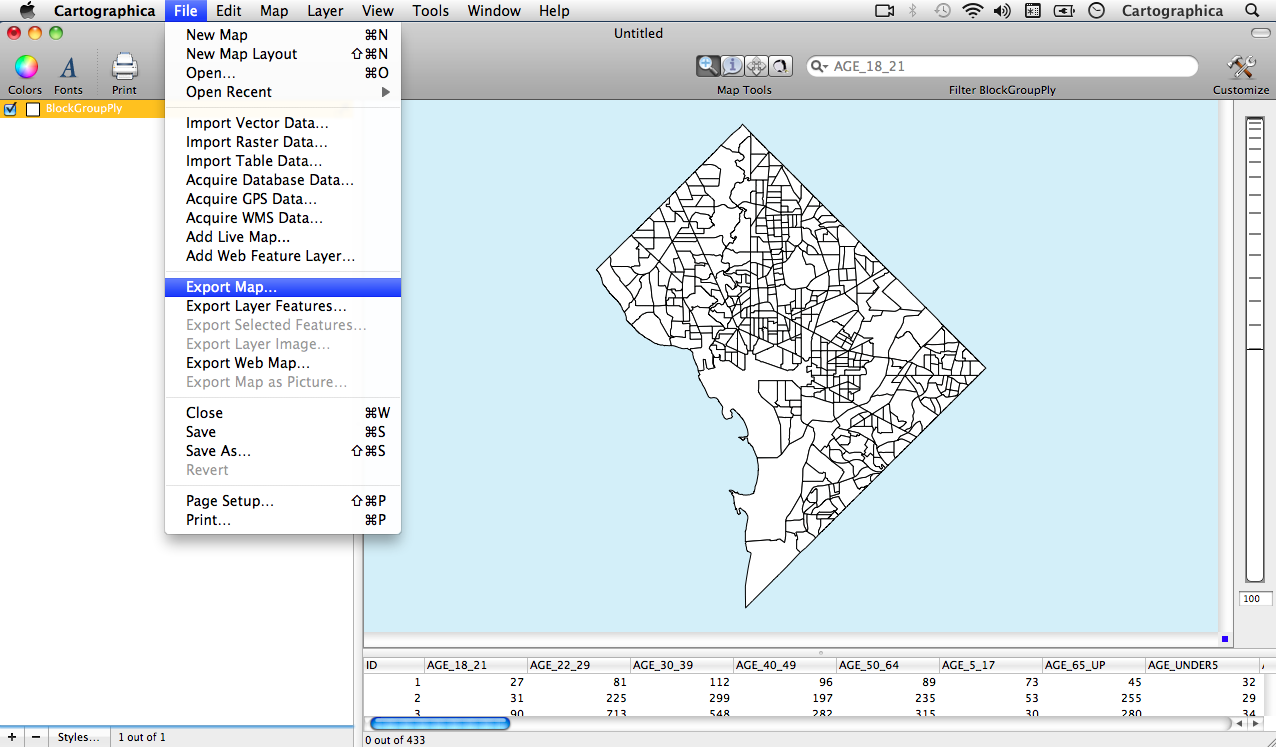This screenshot has height=747, width=1276.
Task: Click the Print toolbar icon
Action: point(124,68)
